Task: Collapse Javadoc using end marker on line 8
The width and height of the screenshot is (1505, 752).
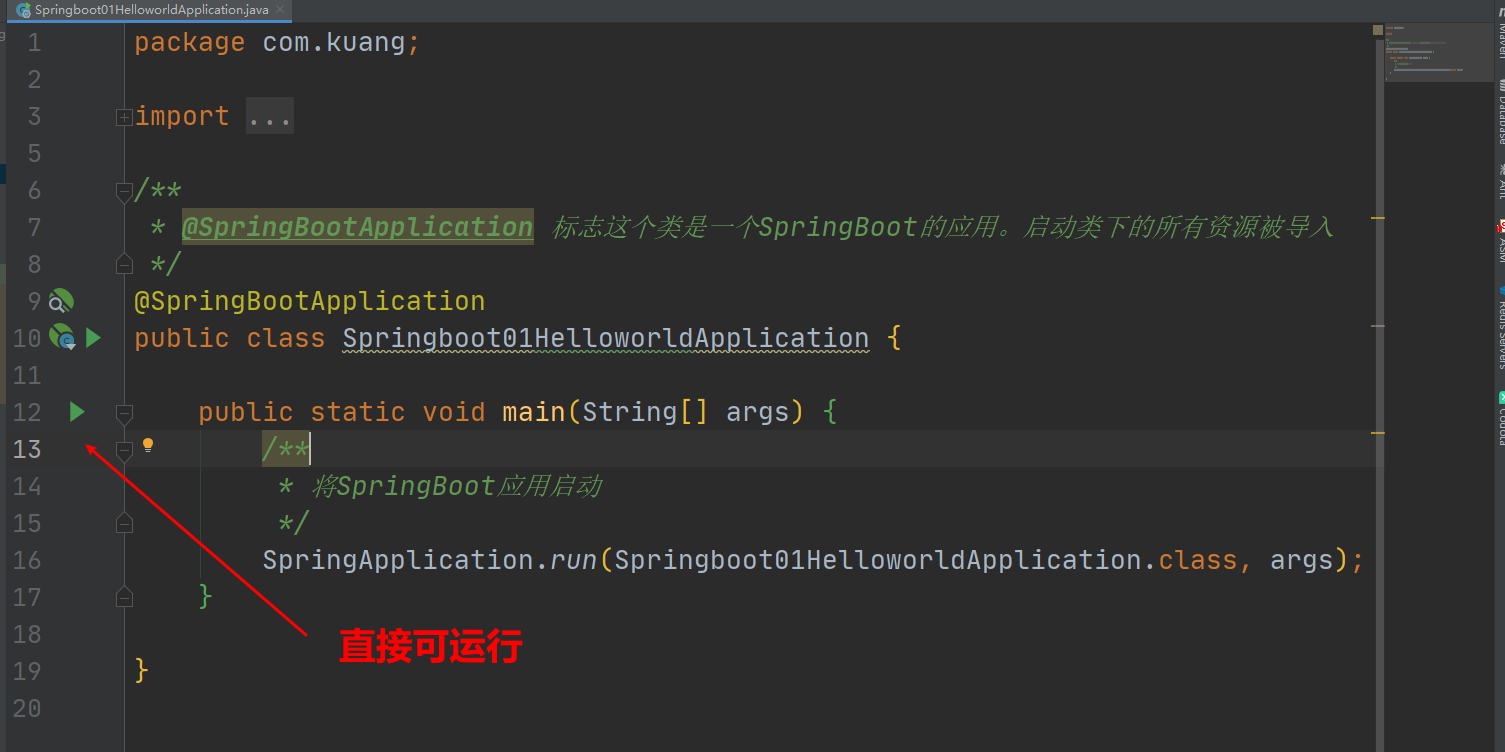Action: 124,264
